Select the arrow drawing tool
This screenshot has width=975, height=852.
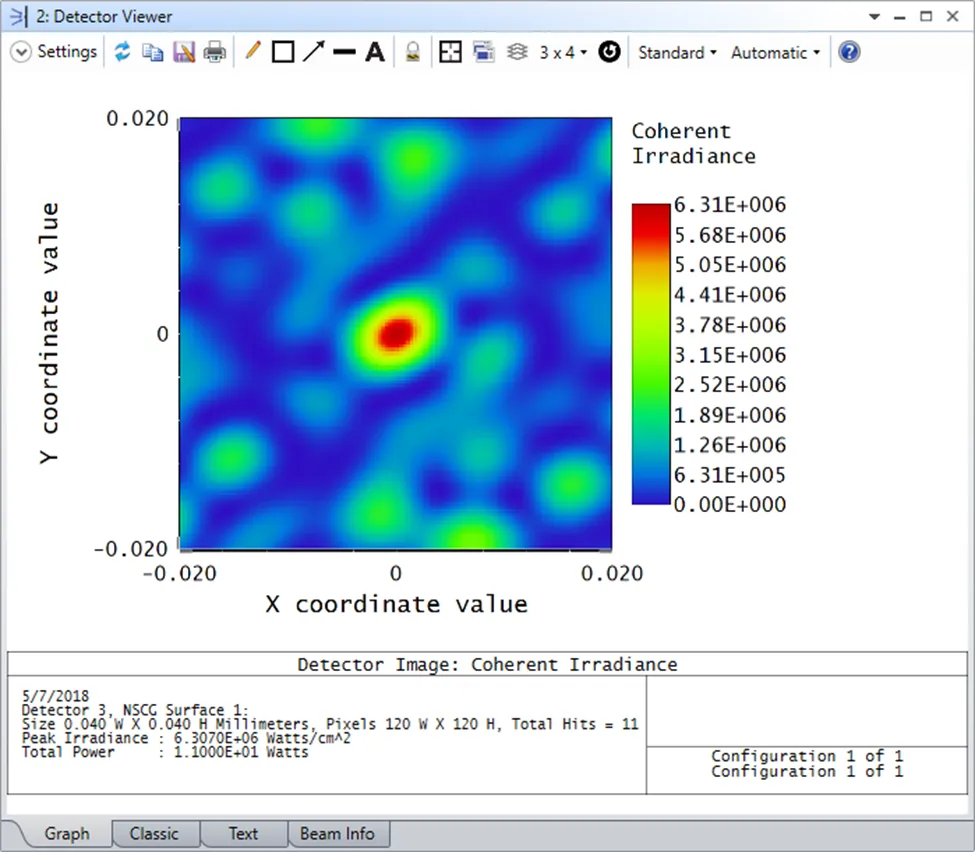[x=313, y=52]
